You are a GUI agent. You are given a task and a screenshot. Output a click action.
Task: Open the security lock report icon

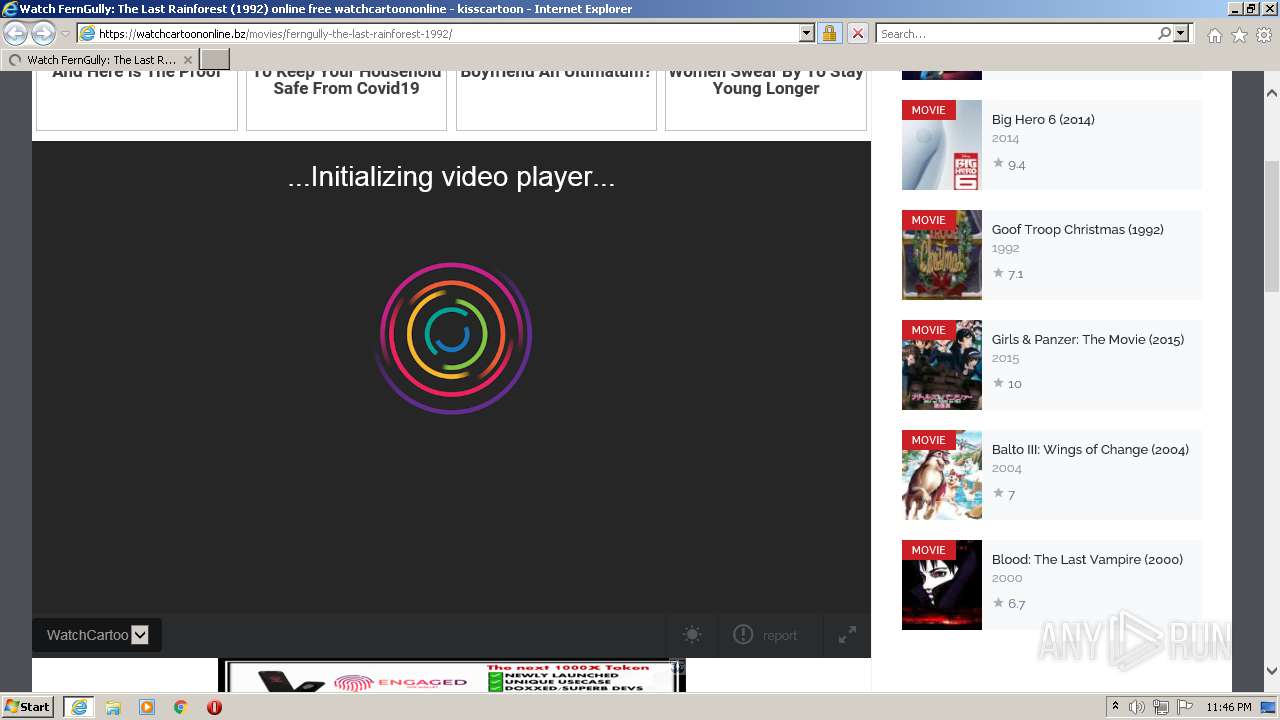(829, 33)
